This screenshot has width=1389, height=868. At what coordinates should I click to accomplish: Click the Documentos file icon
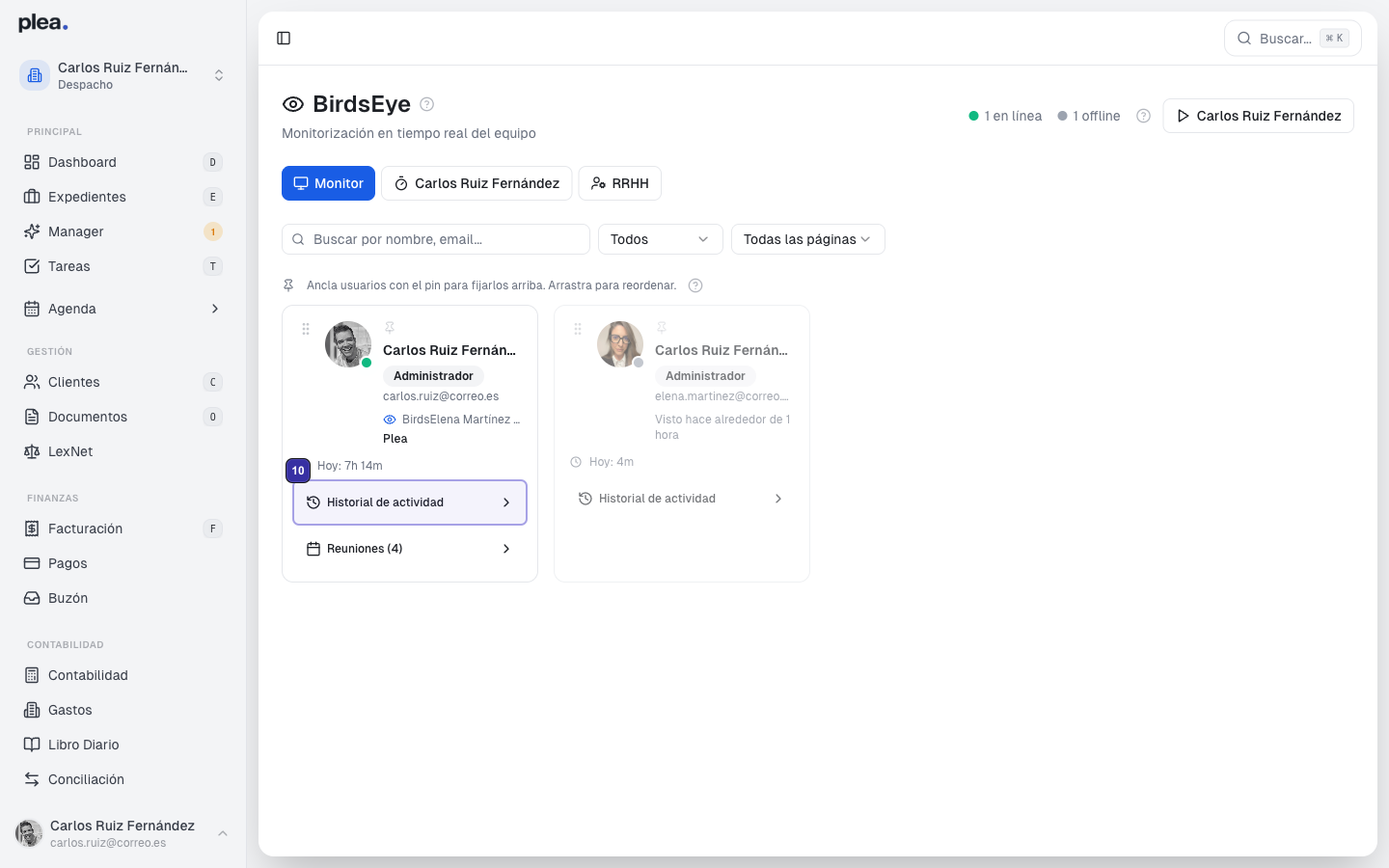pyautogui.click(x=32, y=417)
